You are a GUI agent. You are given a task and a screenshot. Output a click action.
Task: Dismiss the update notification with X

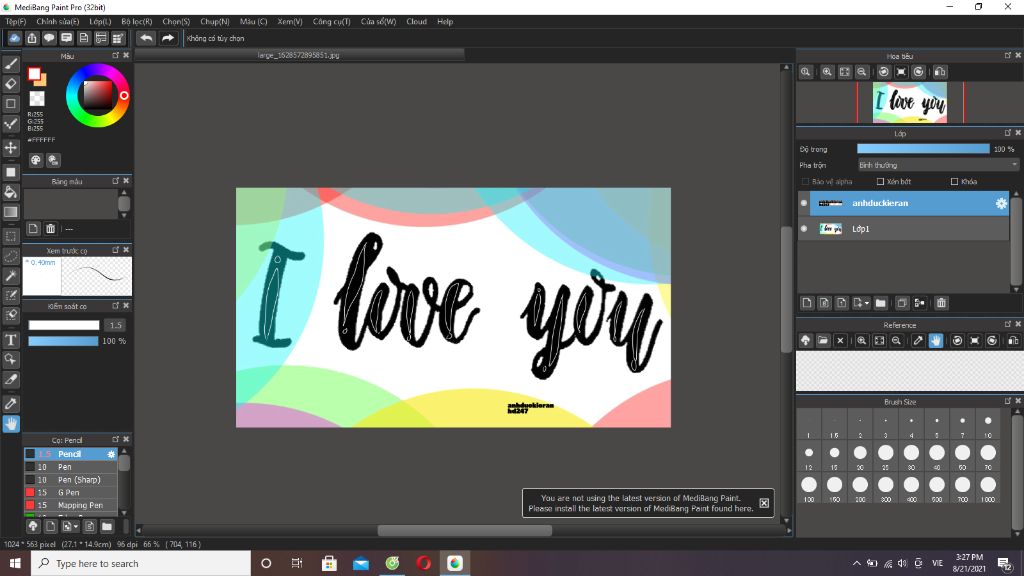point(764,503)
